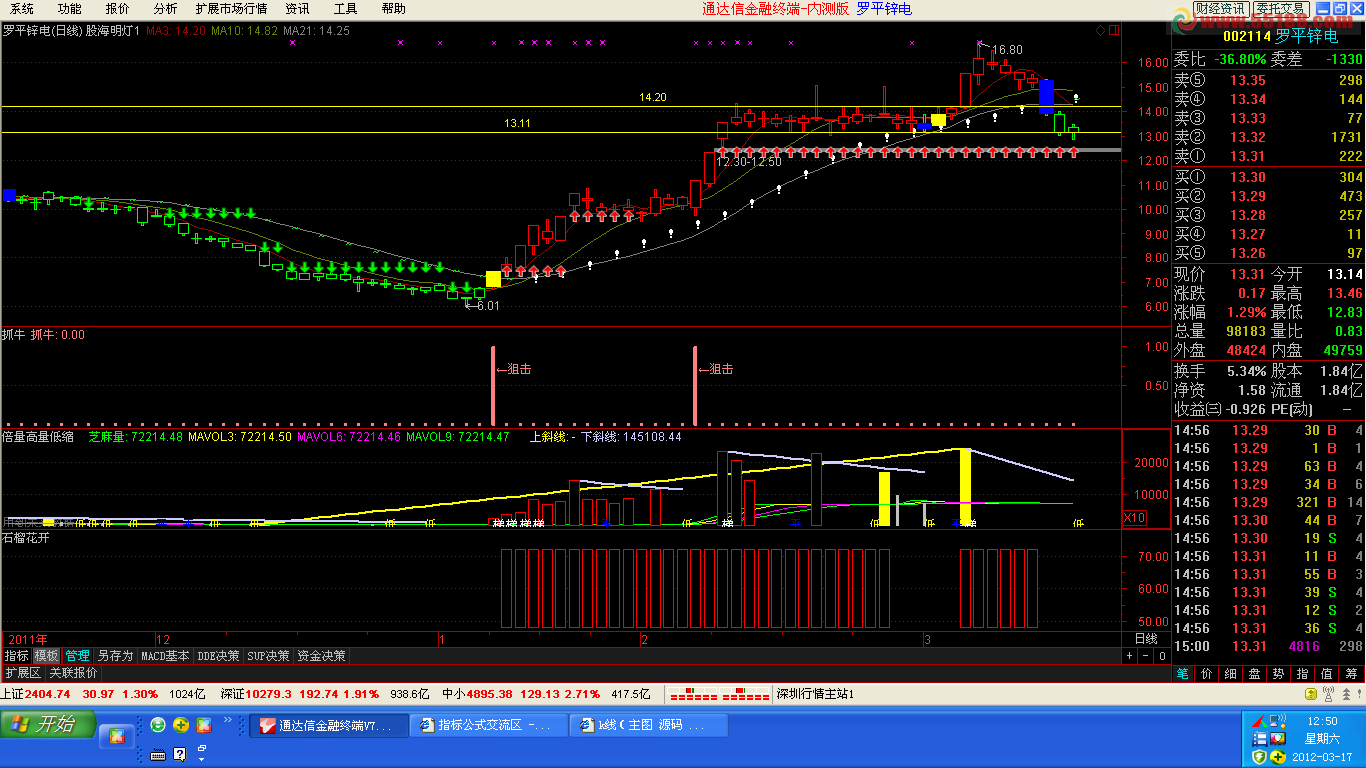Select the 筹 tab in the quote panel
Viewport: 1366px width, 768px height.
[x=1351, y=674]
